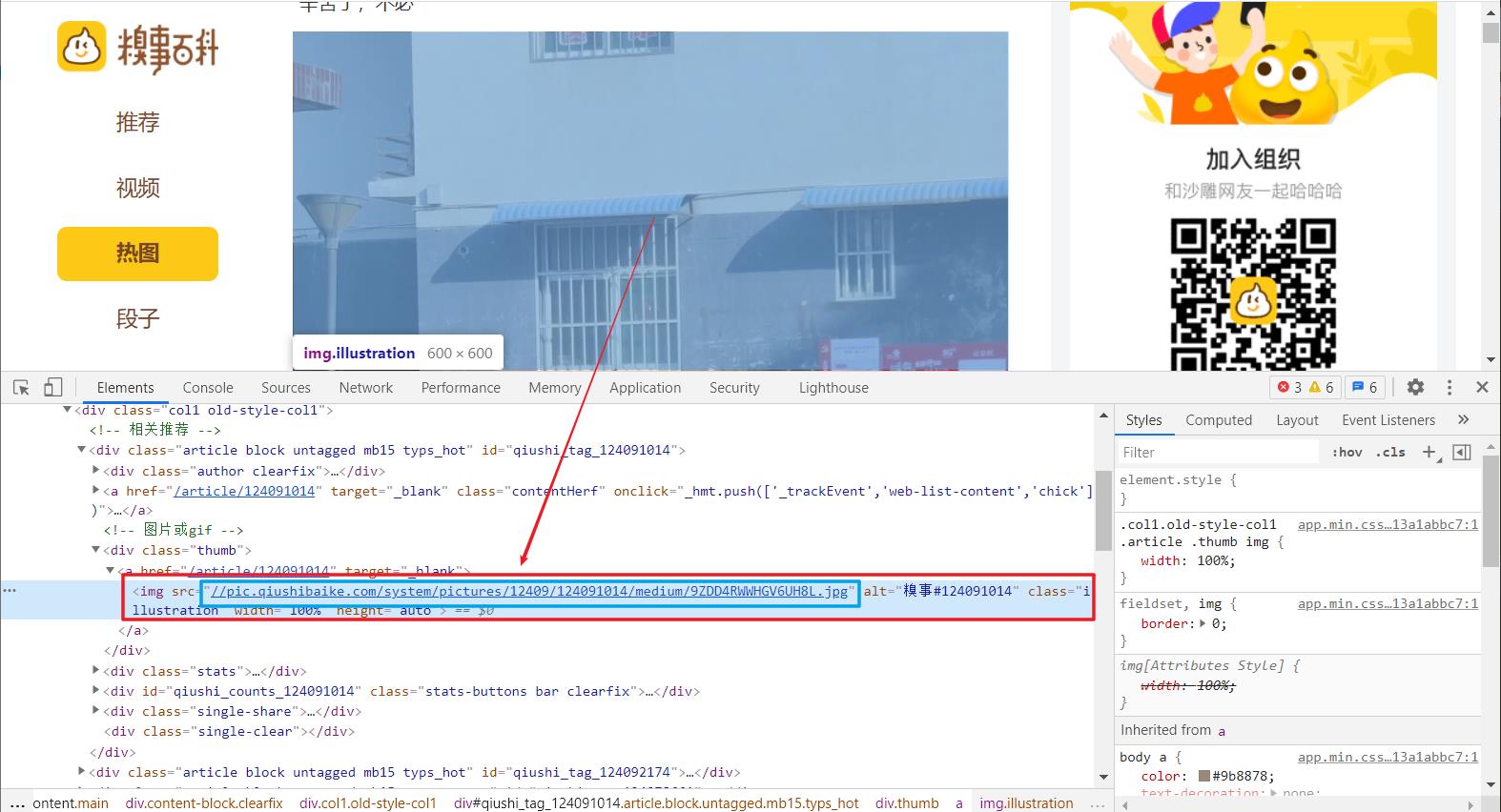This screenshot has width=1501, height=812.
Task: Click the highlighted 热图 button
Action: 138,254
